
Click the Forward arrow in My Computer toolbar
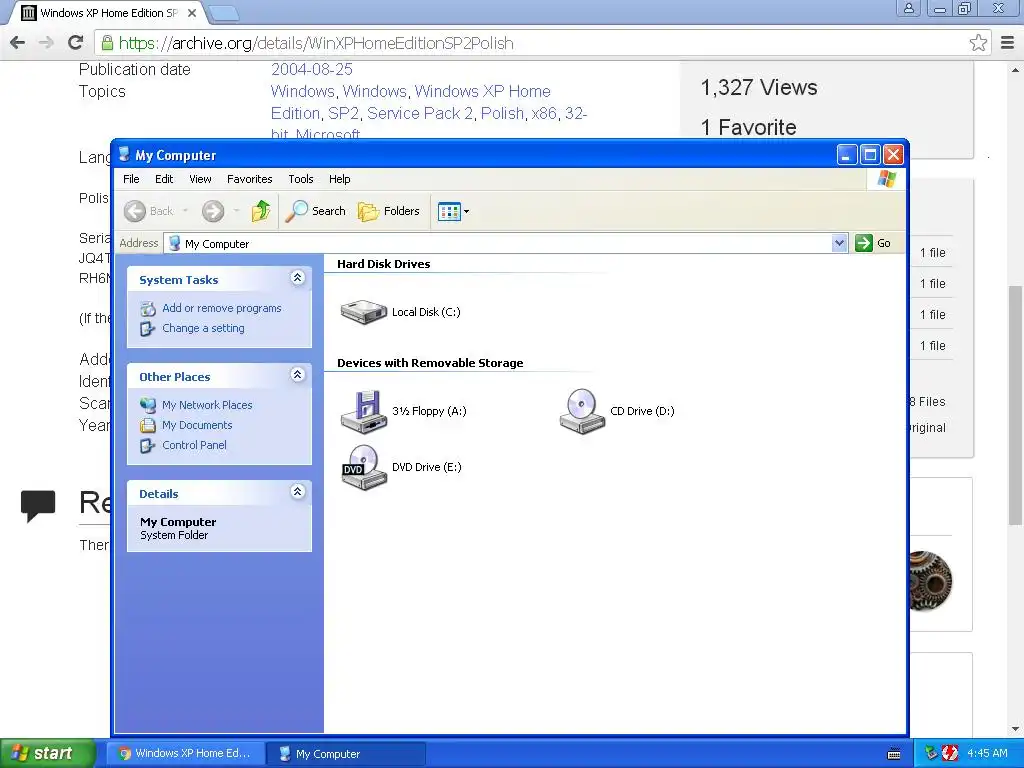click(x=213, y=211)
